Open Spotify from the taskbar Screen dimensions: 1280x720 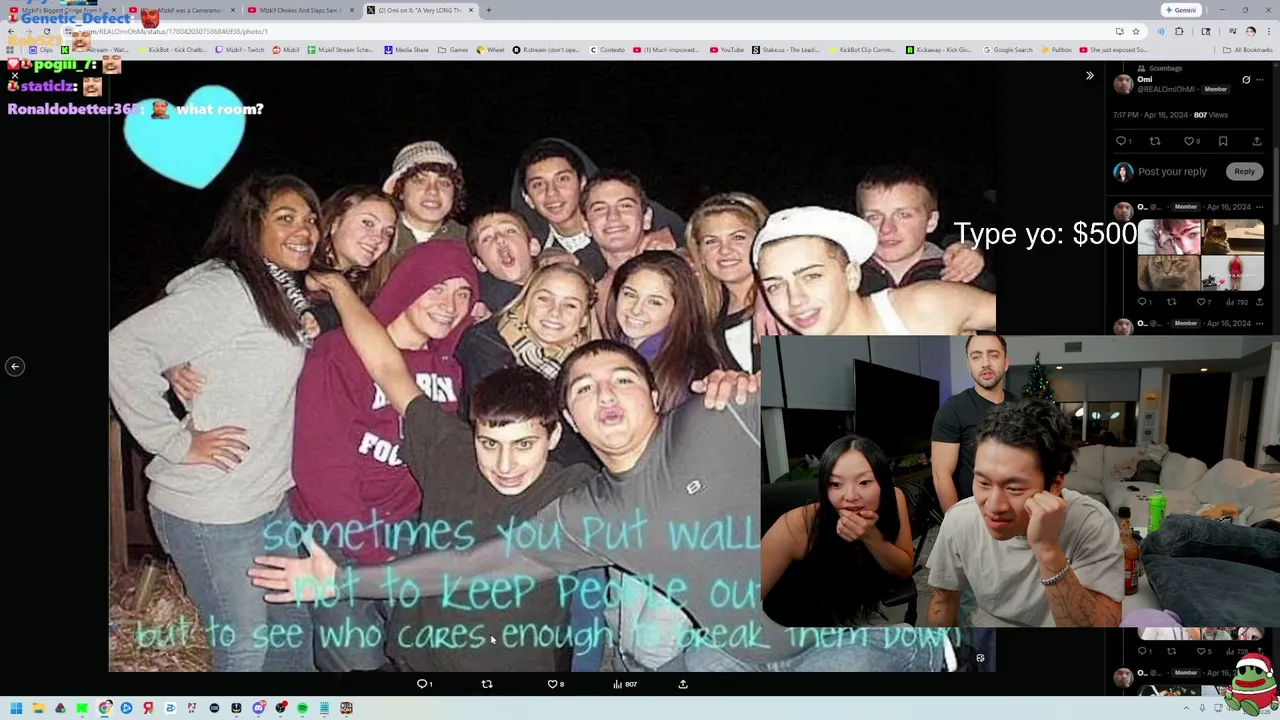302,708
